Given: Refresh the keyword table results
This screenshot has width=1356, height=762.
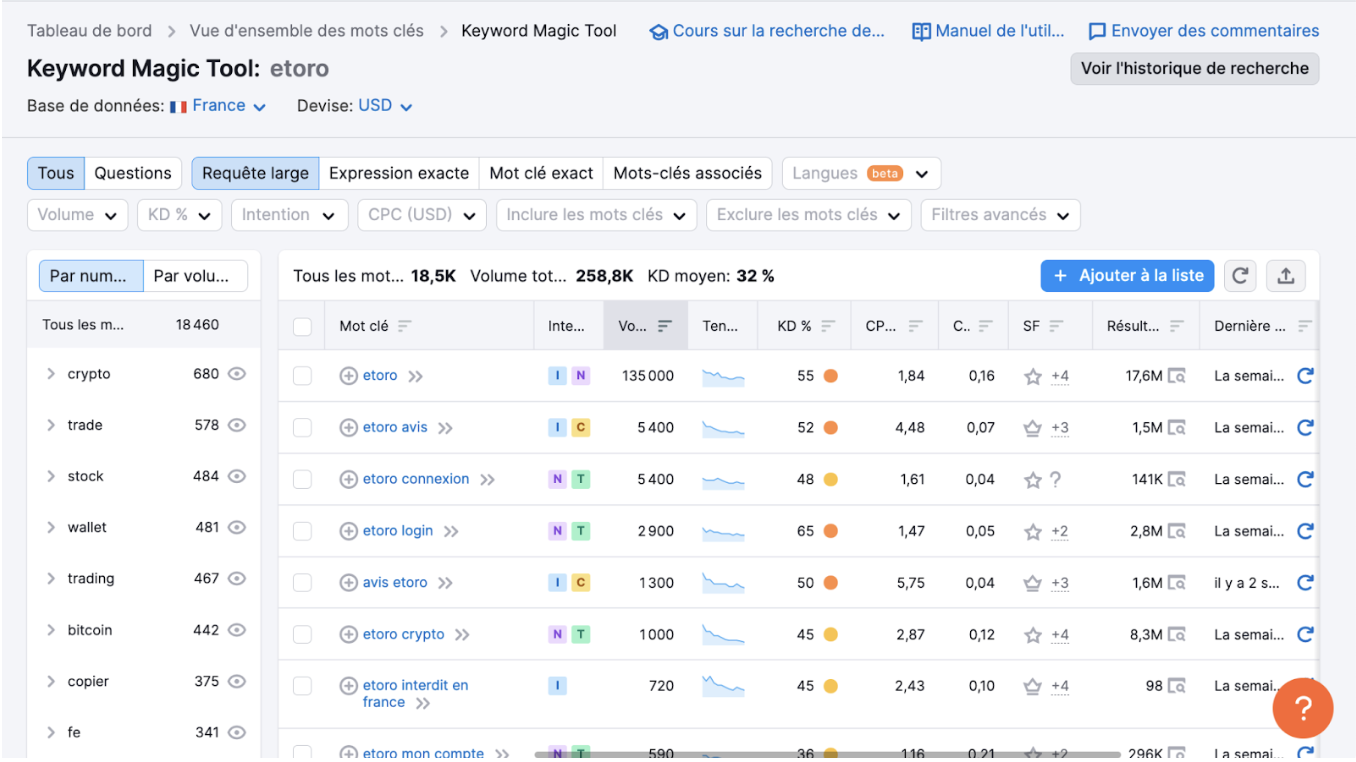Looking at the screenshot, I should pyautogui.click(x=1240, y=276).
